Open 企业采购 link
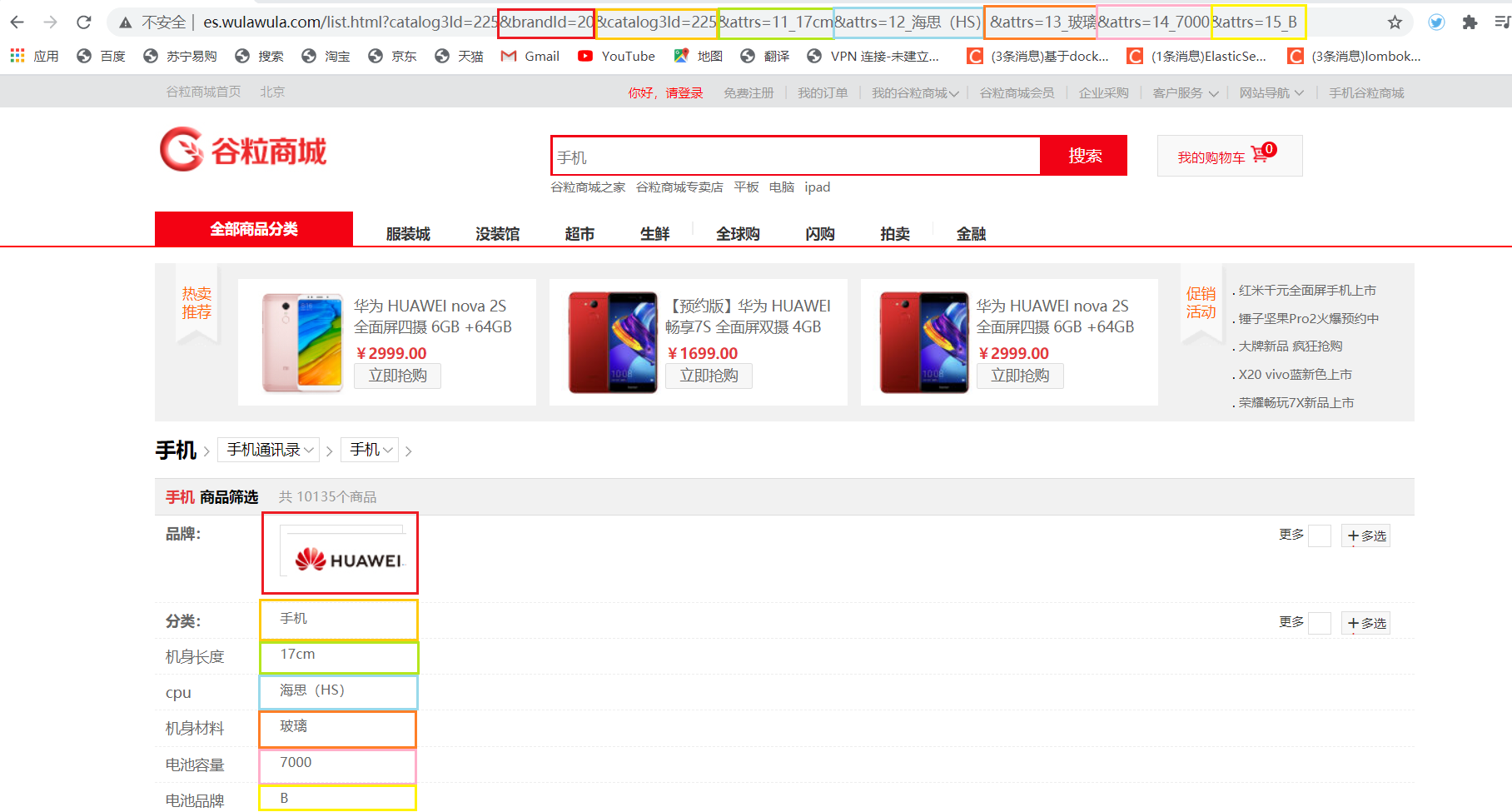Image resolution: width=1512 pixels, height=812 pixels. pos(1104,93)
